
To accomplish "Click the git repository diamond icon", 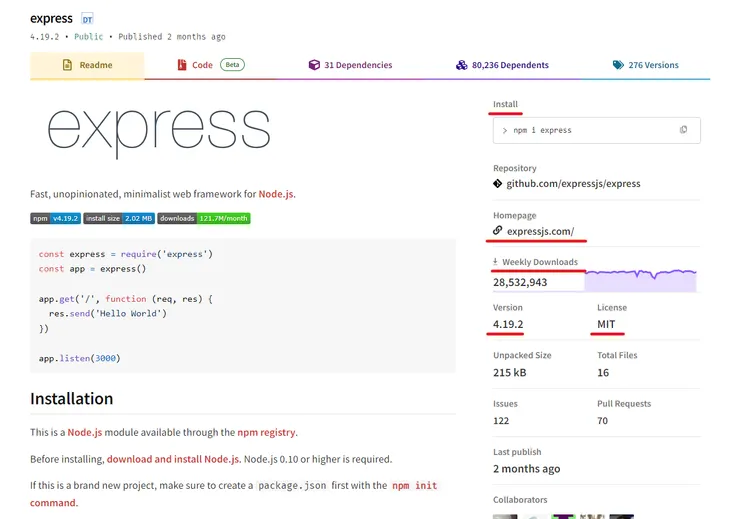I will [x=497, y=184].
